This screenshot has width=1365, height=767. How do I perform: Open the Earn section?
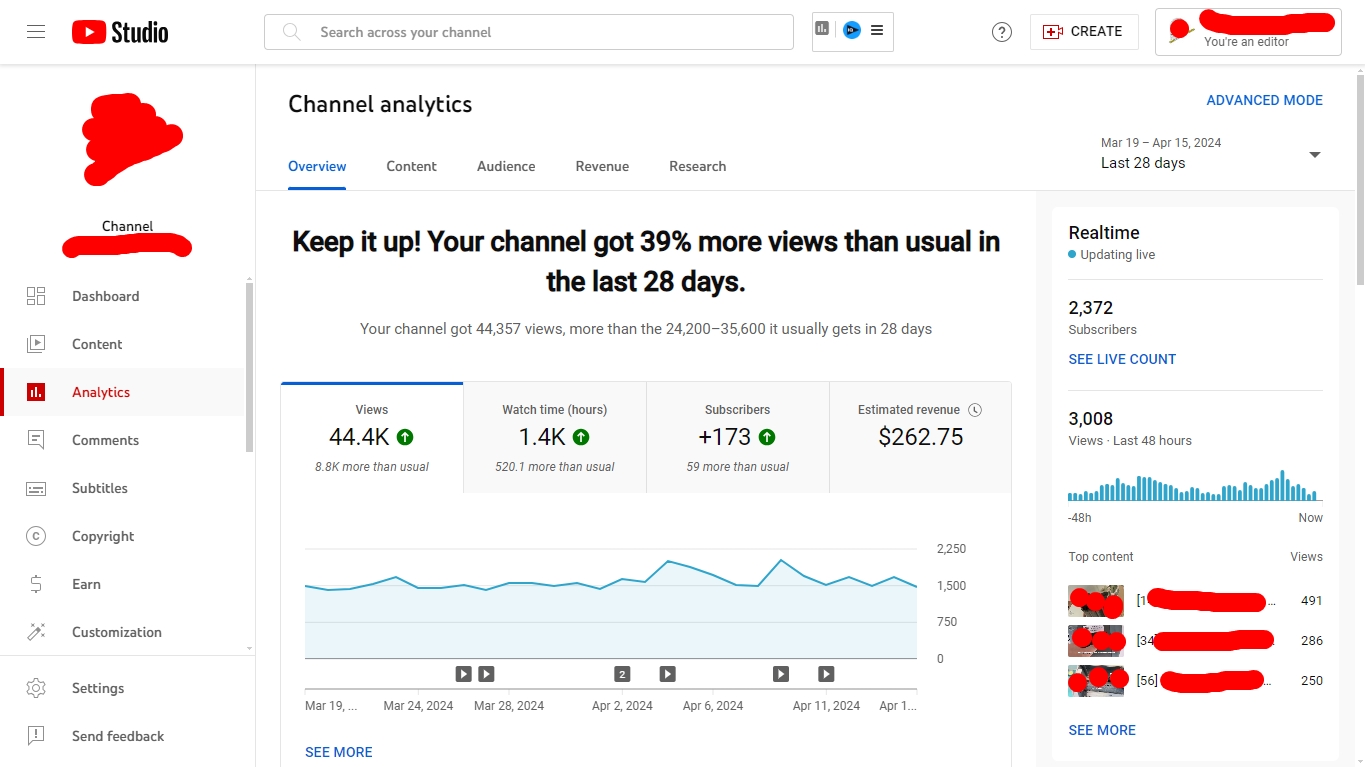pos(86,584)
